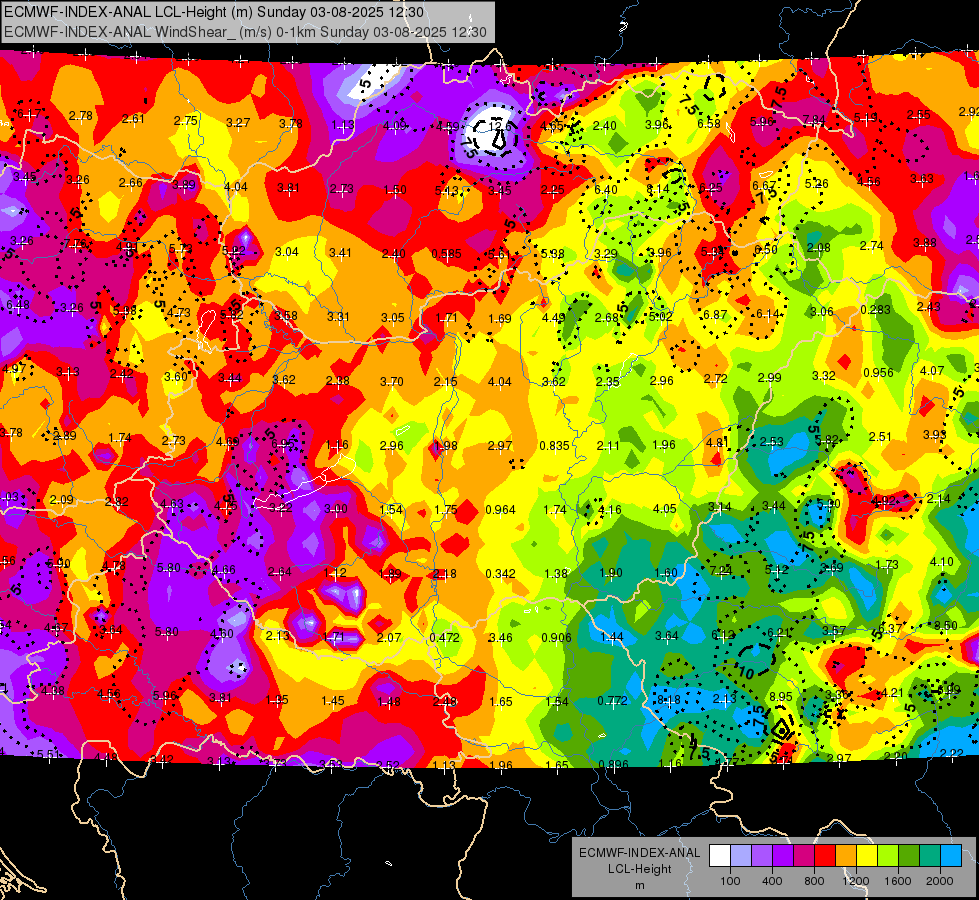The image size is (979, 900).
Task: Click the wind shear value 2.78
Action: [81, 116]
